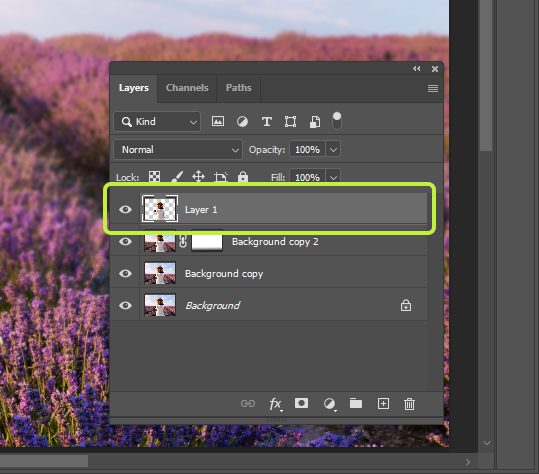
Task: Switch to the Paths tab
Action: [239, 88]
